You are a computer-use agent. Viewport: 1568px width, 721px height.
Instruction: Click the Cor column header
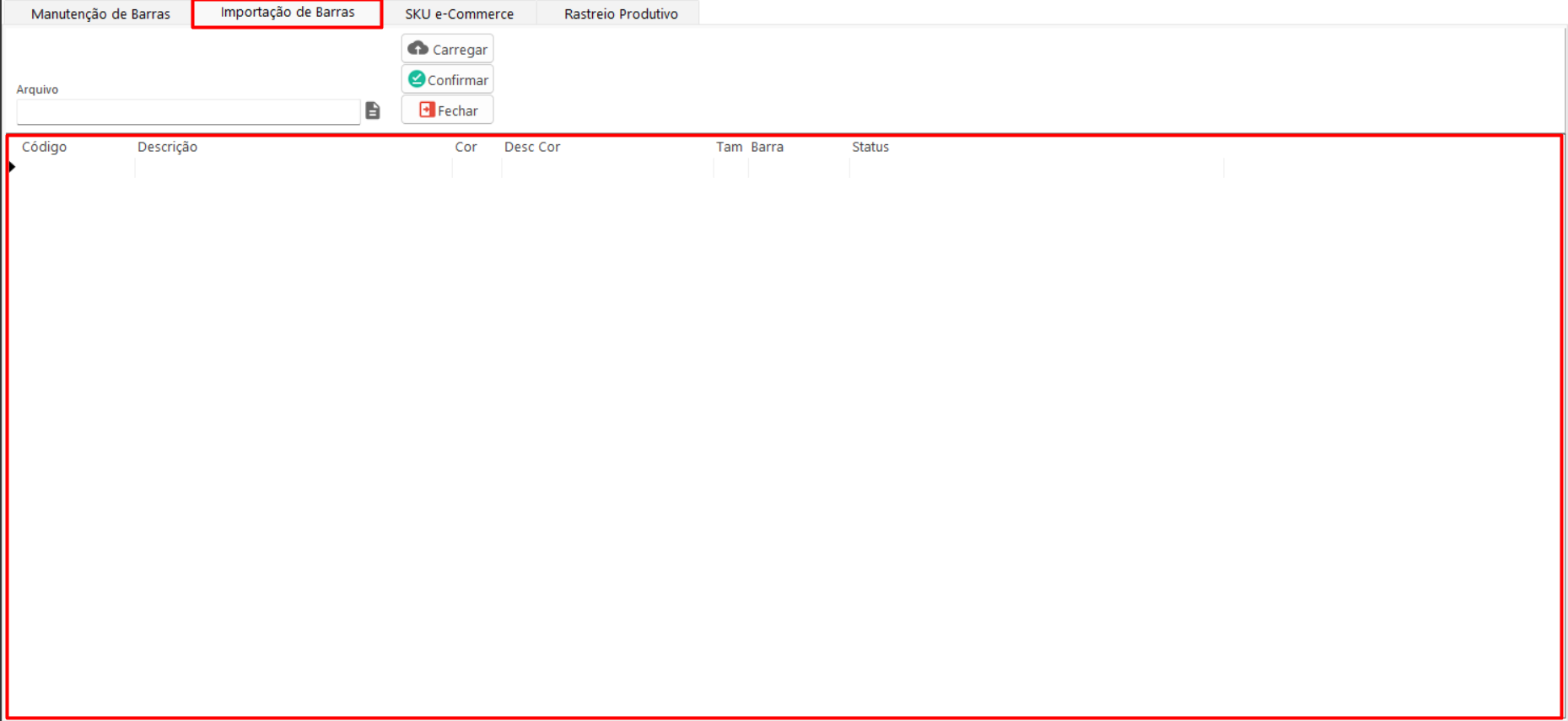(x=466, y=147)
